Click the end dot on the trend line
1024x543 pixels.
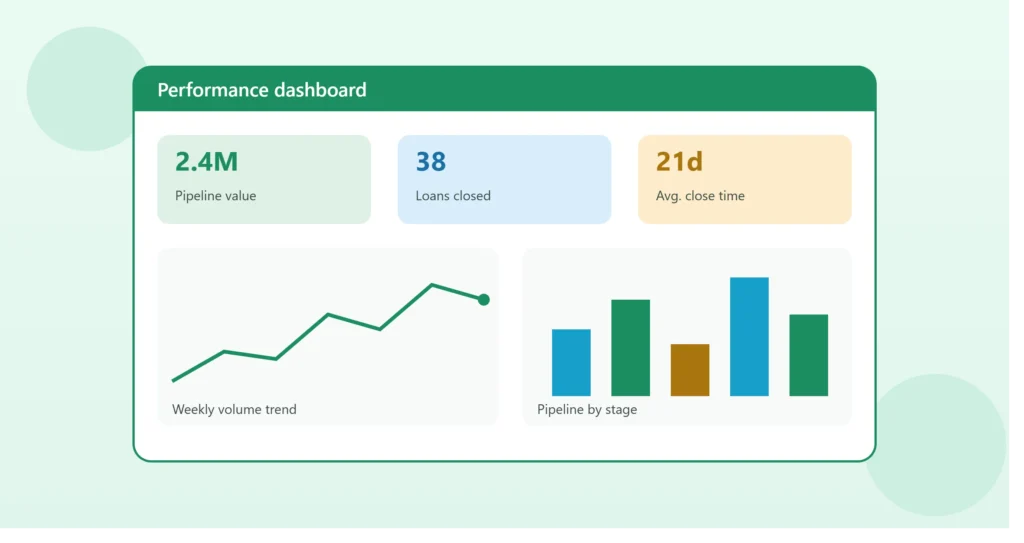tap(483, 300)
